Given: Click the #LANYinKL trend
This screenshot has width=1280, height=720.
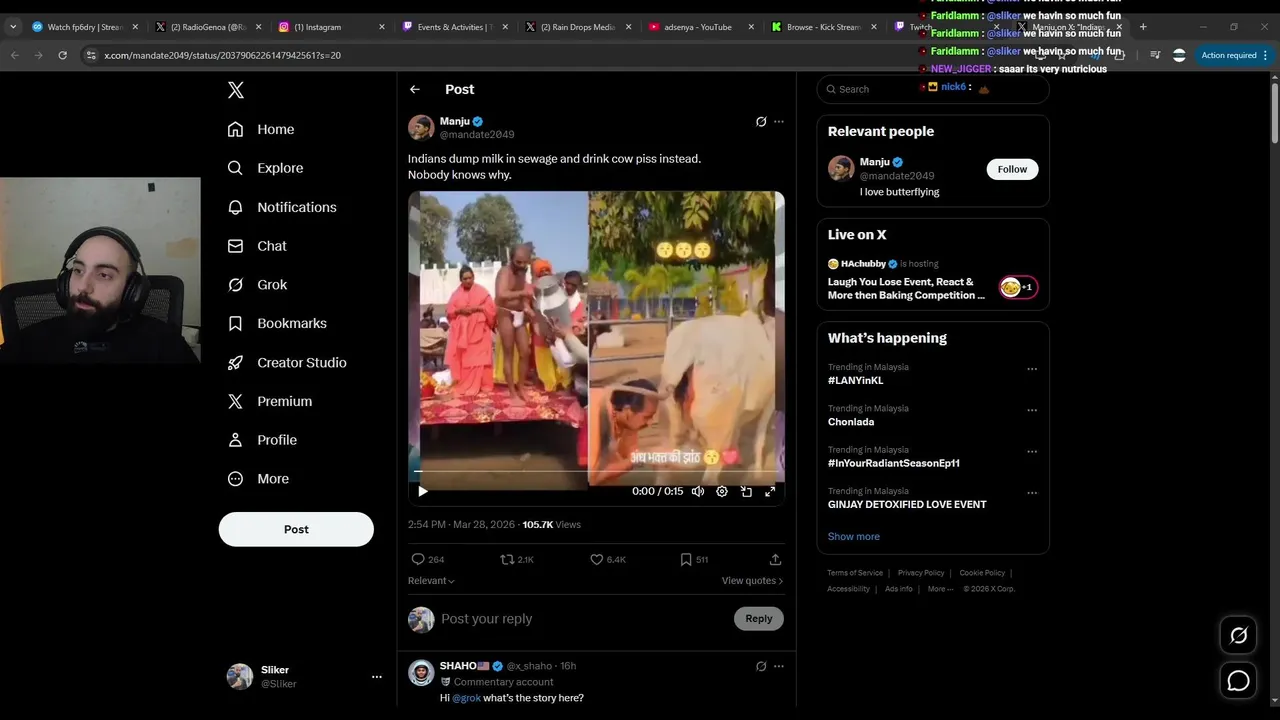Looking at the screenshot, I should coord(856,381).
